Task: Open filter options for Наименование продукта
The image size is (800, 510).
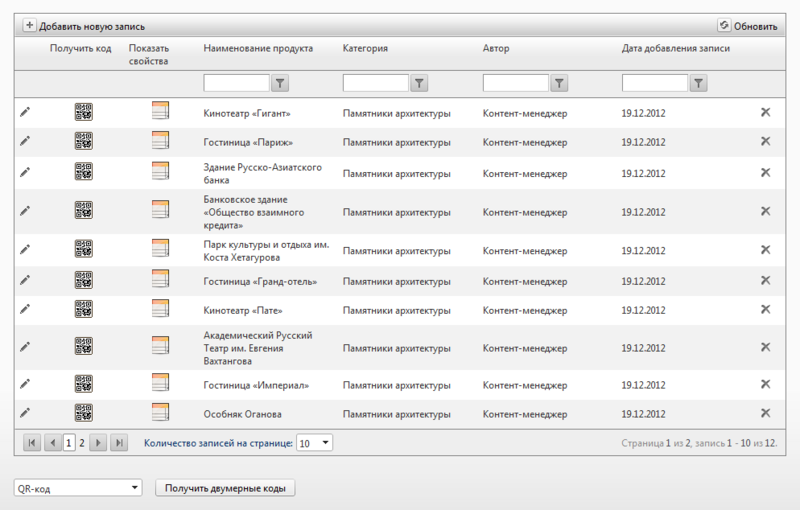Action: [280, 83]
